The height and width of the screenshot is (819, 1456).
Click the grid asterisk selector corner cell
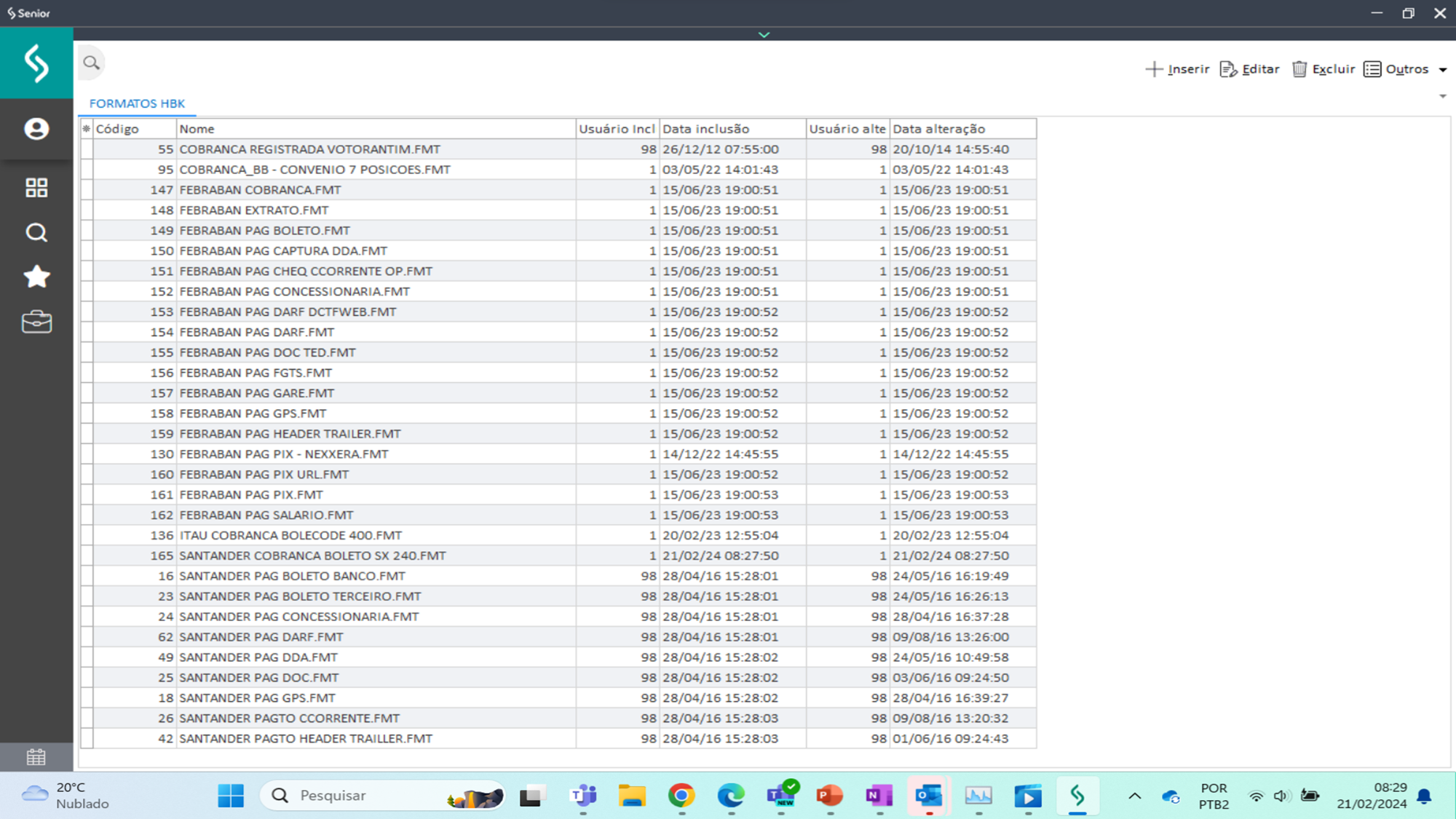click(87, 129)
